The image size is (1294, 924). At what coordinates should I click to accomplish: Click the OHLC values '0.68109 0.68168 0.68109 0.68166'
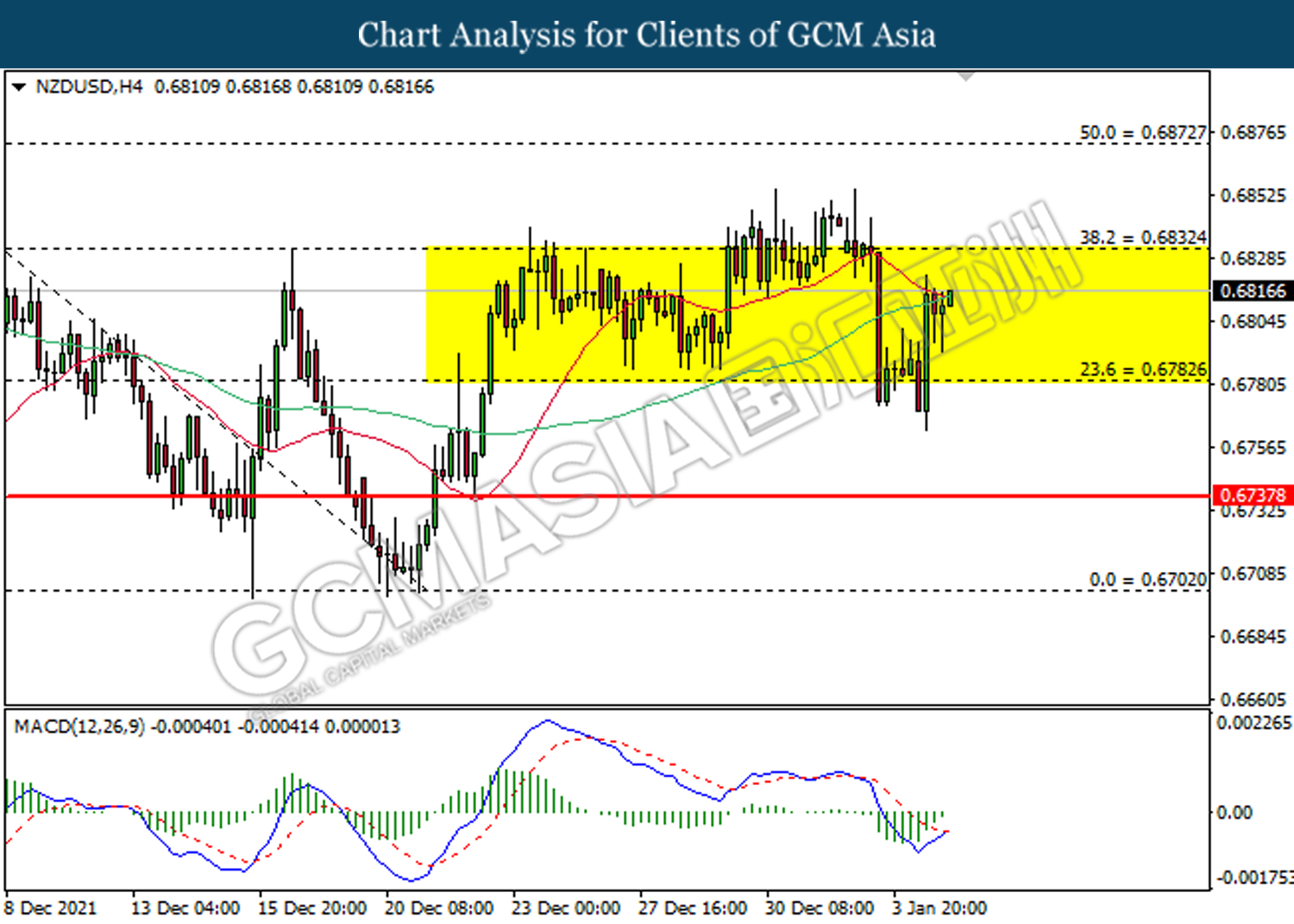(x=294, y=87)
